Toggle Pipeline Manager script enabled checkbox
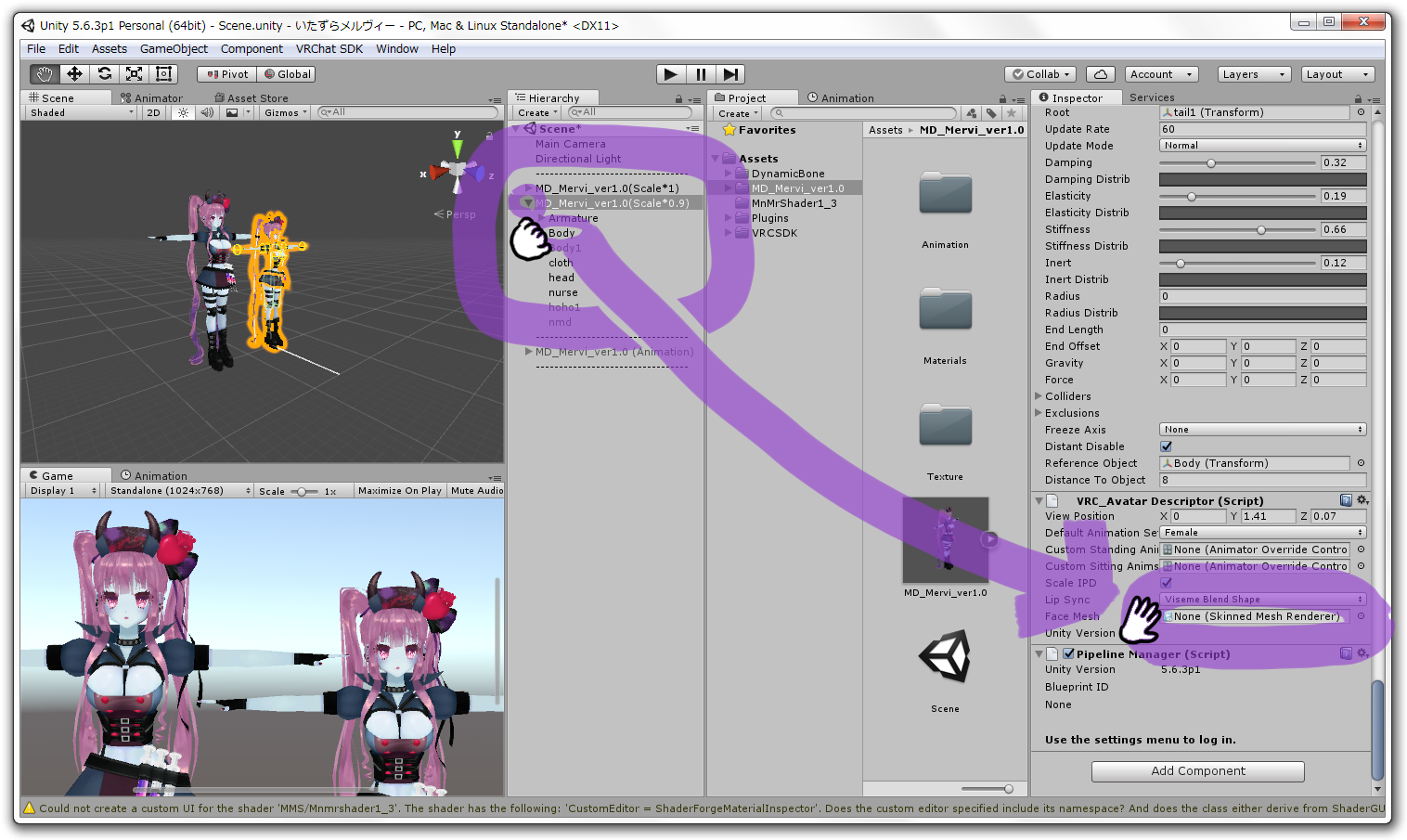The image size is (1407, 840). 1068,653
